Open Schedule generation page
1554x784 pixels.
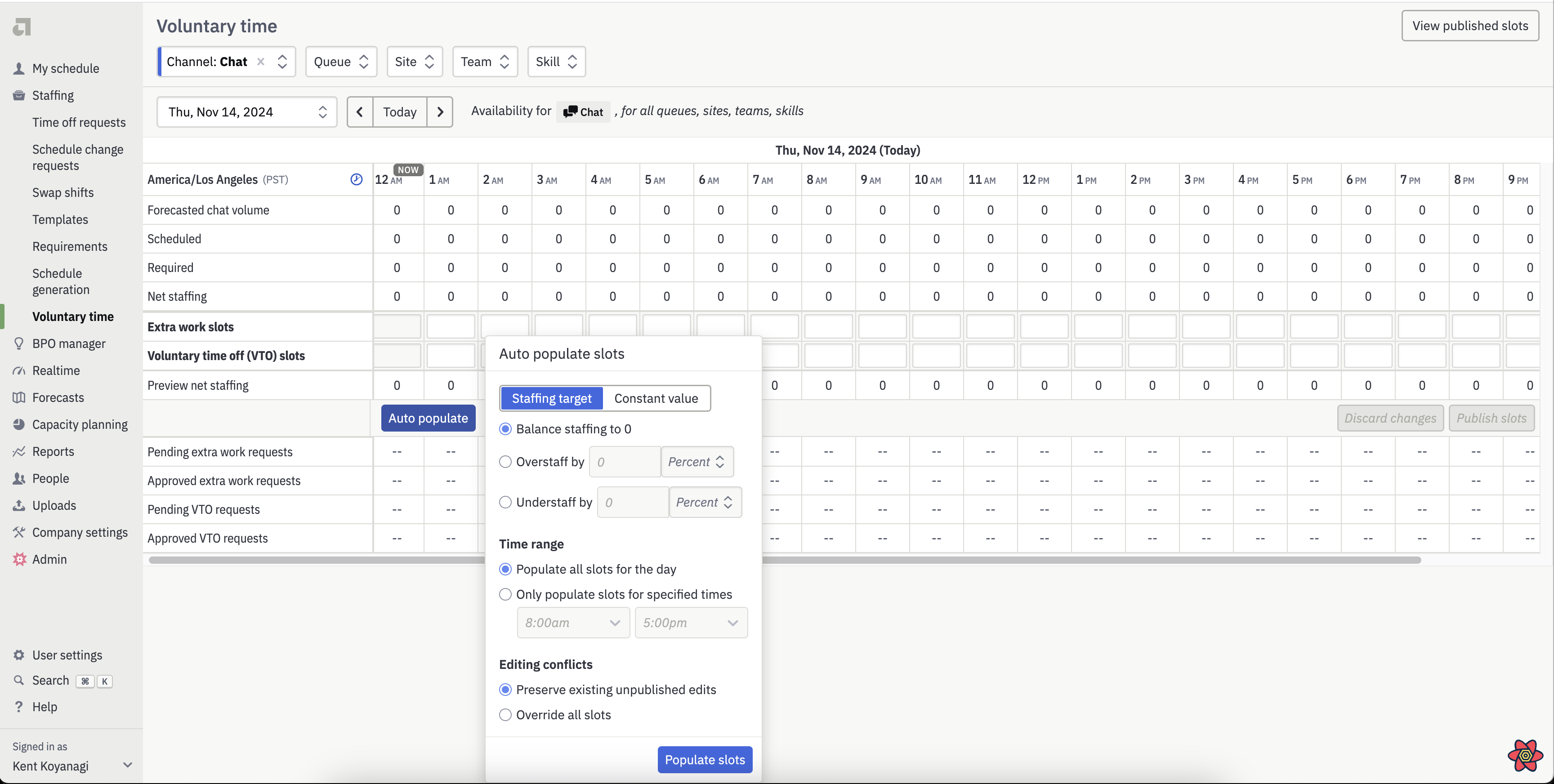61,281
